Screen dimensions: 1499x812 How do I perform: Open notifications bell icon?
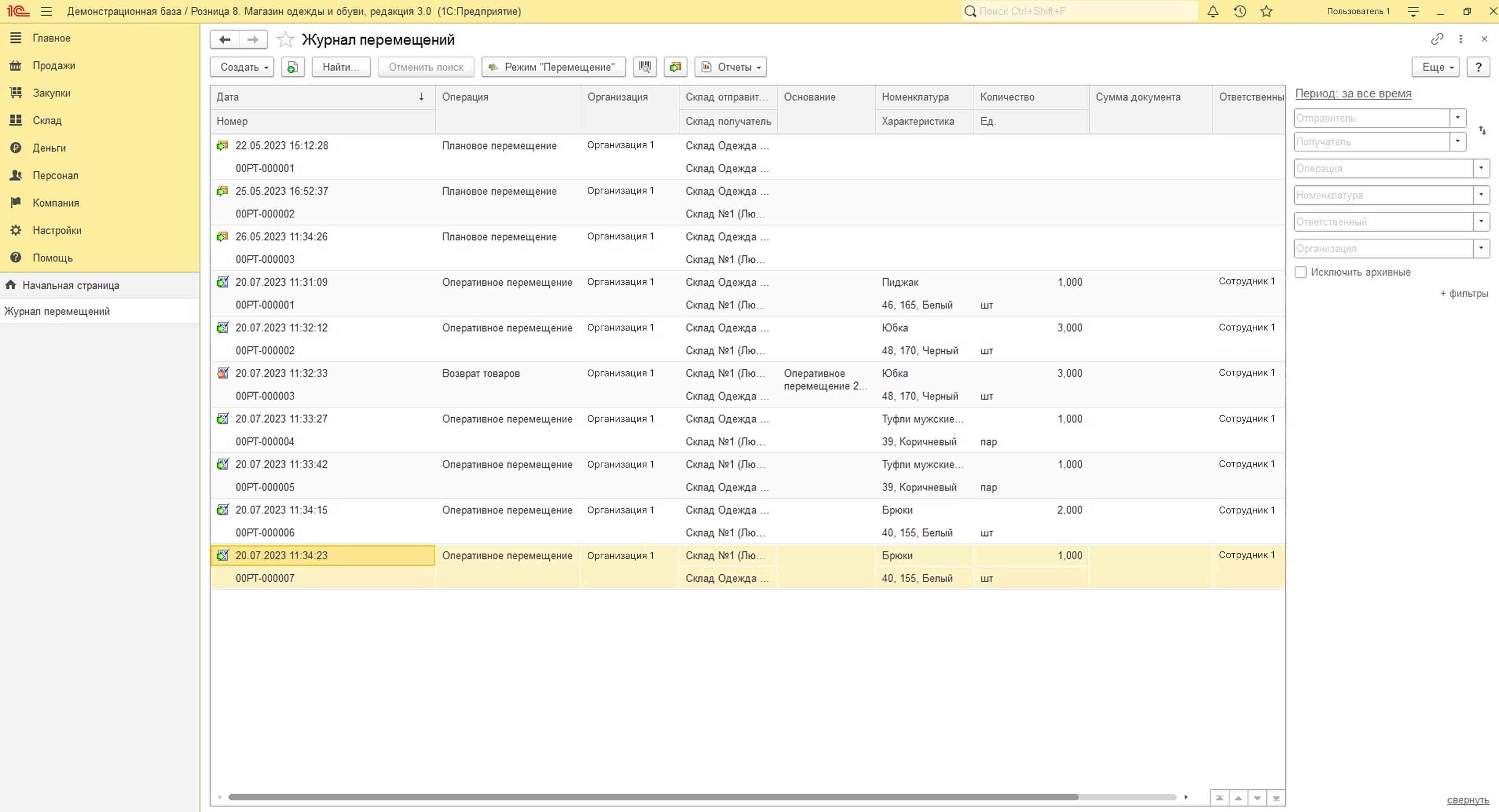tap(1213, 11)
